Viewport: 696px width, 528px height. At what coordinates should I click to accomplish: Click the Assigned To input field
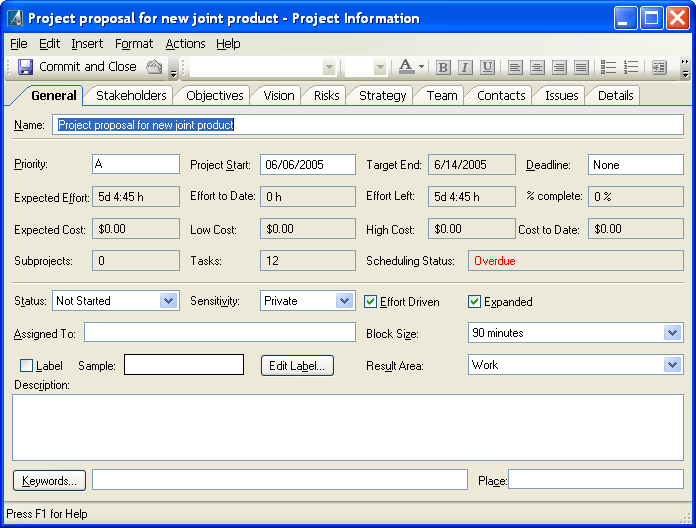[x=220, y=333]
